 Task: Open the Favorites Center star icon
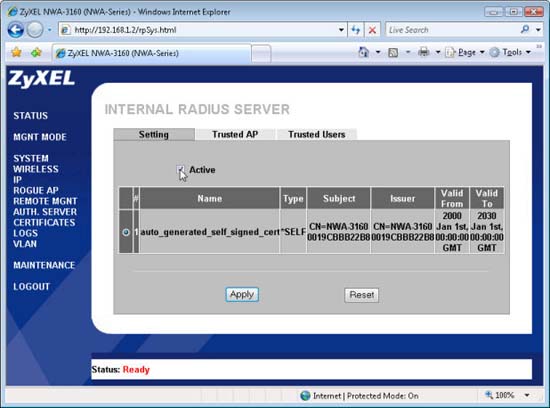(x=16, y=53)
